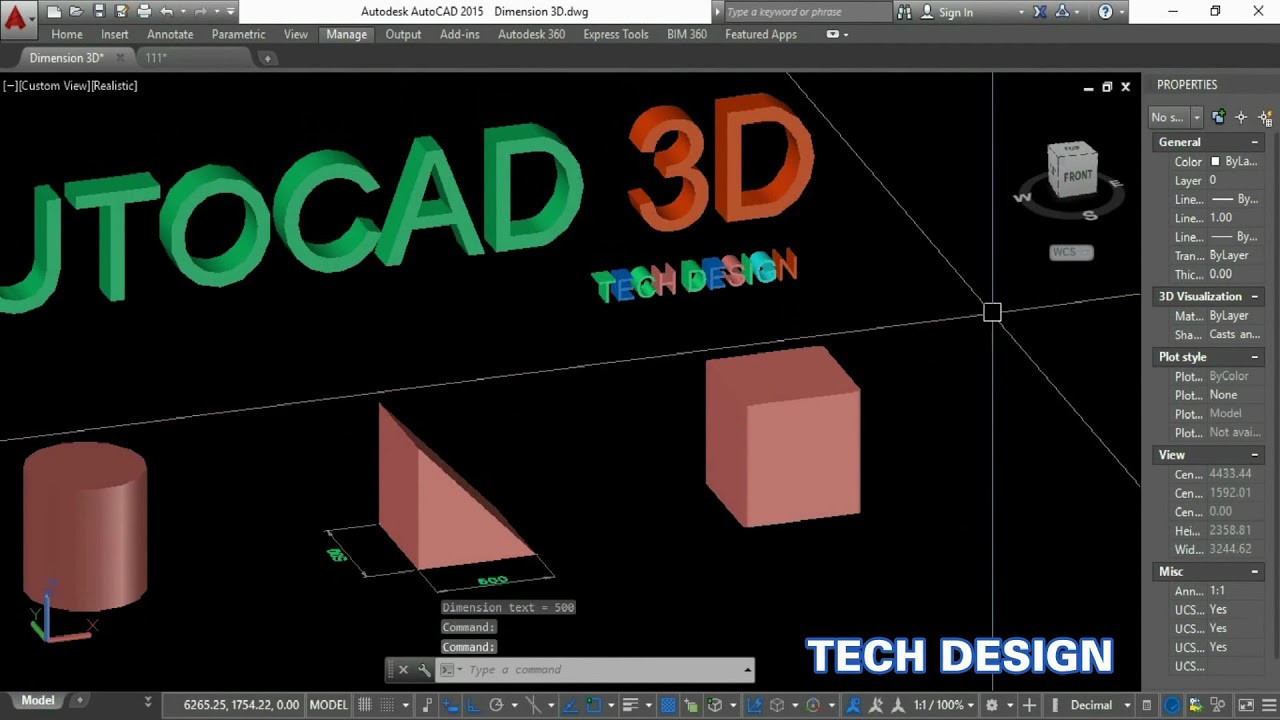Collapse the 3D Visualization section
The image size is (1280, 720).
pos(1255,297)
